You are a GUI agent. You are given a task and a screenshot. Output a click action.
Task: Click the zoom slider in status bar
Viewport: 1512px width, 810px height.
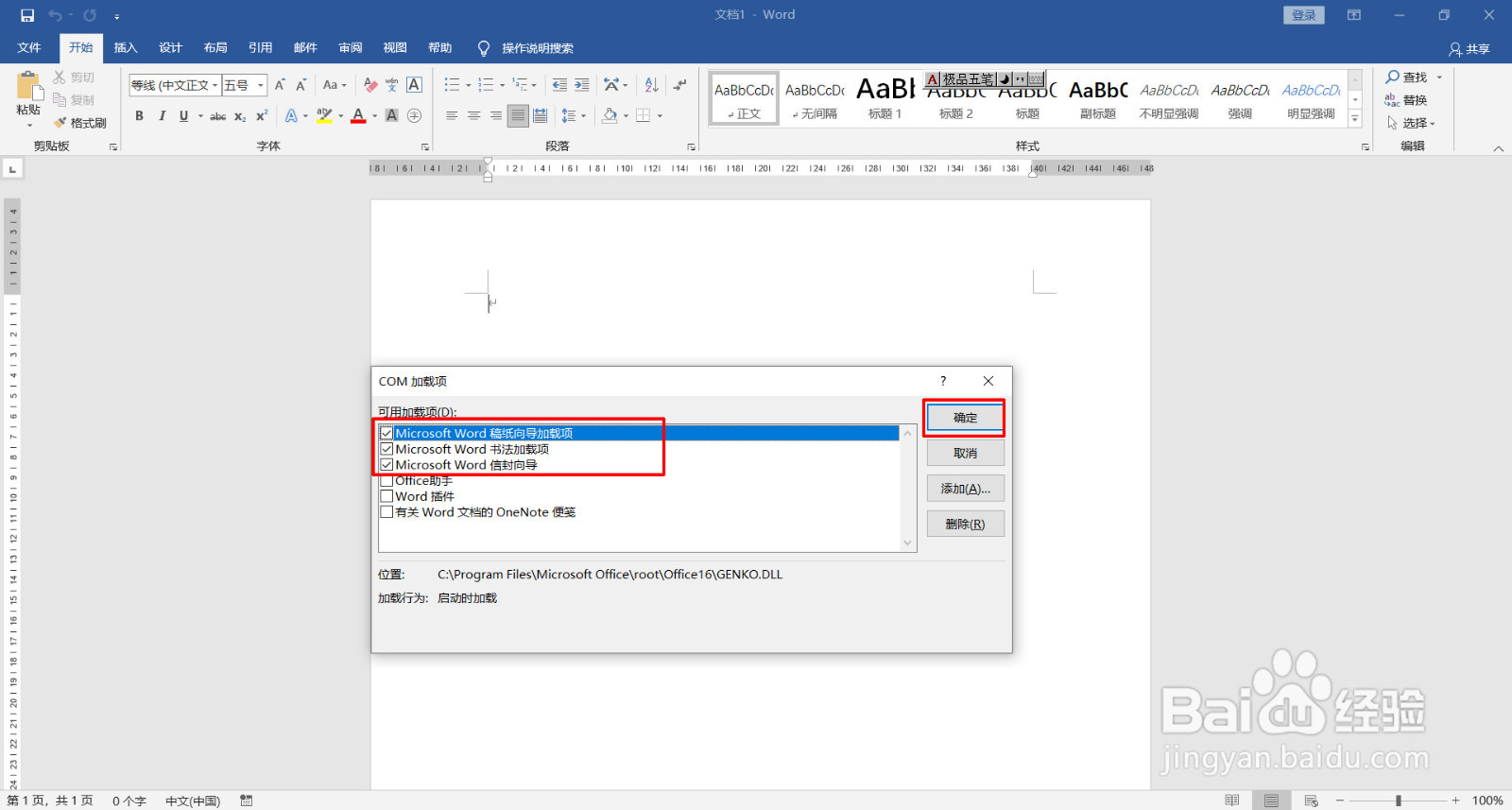click(1399, 801)
